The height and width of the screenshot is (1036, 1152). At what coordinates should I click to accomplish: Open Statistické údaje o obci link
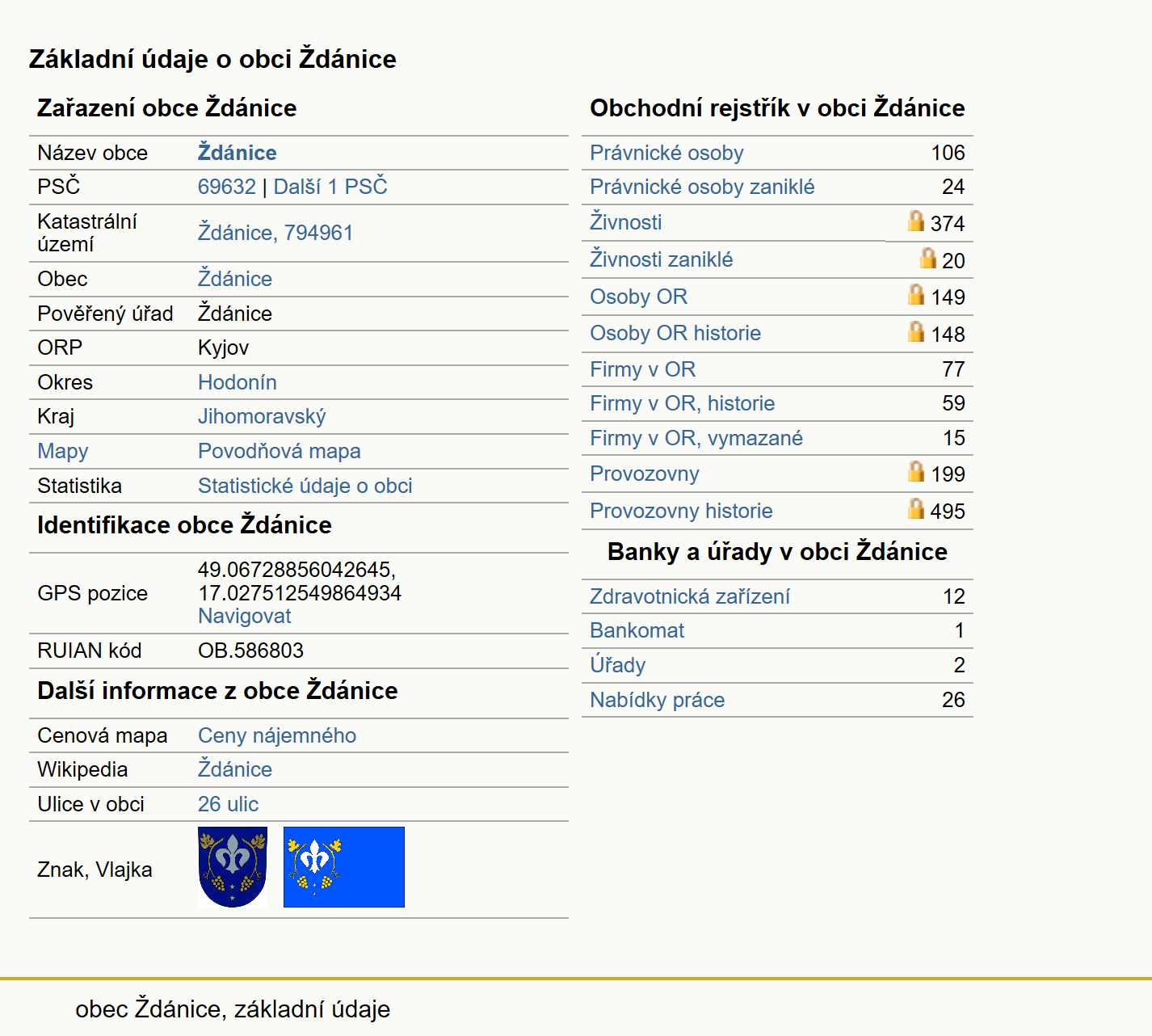pos(305,486)
